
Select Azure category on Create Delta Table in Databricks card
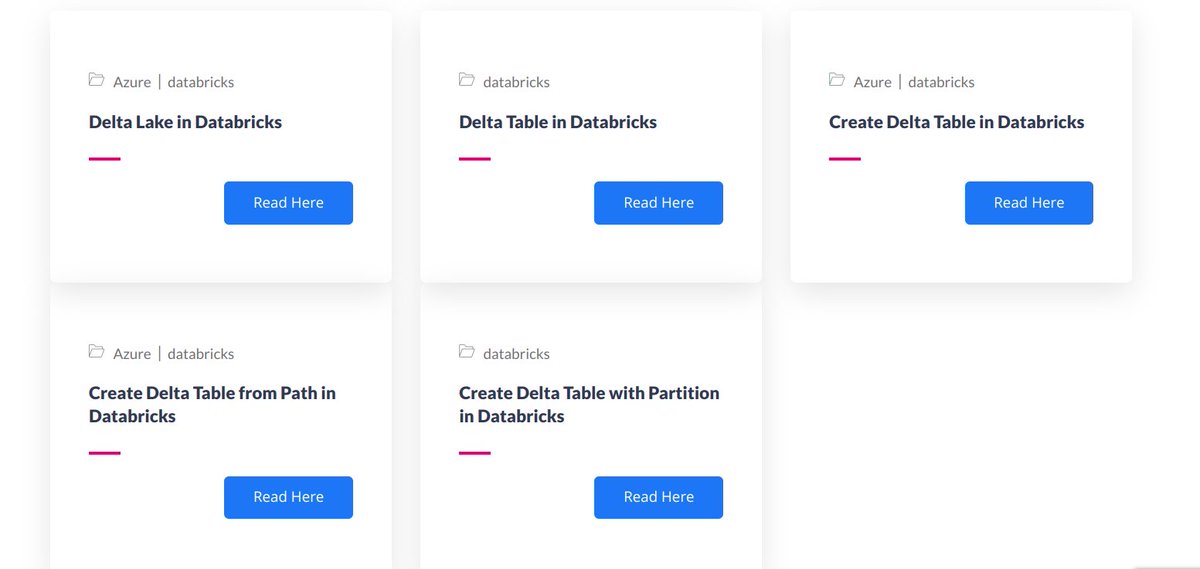click(872, 82)
